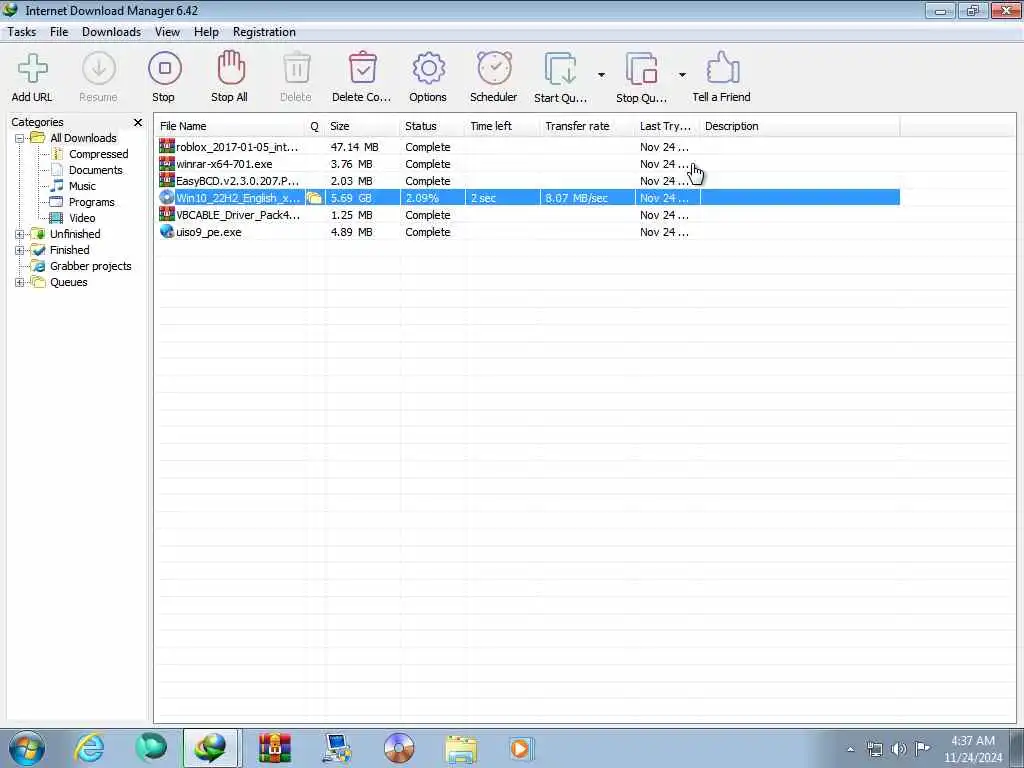
Task: Expand the Queues tree node
Action: [20, 282]
